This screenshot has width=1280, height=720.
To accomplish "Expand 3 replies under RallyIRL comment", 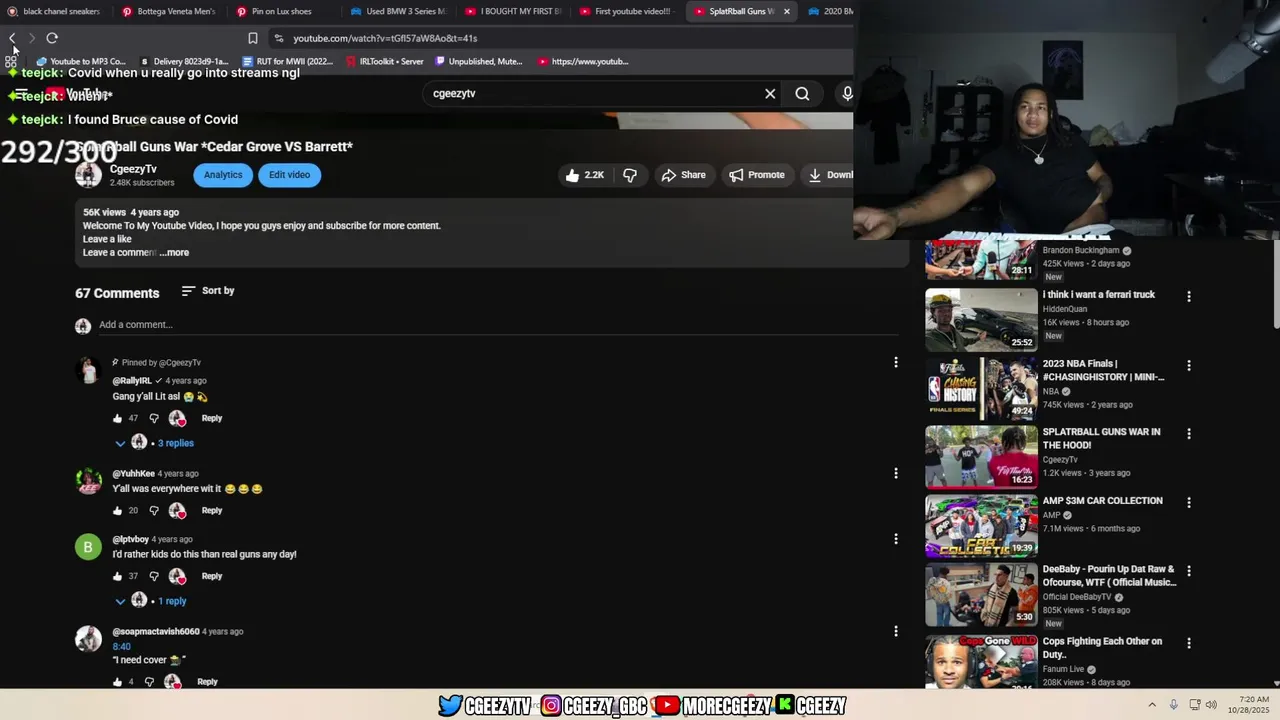I will (154, 443).
